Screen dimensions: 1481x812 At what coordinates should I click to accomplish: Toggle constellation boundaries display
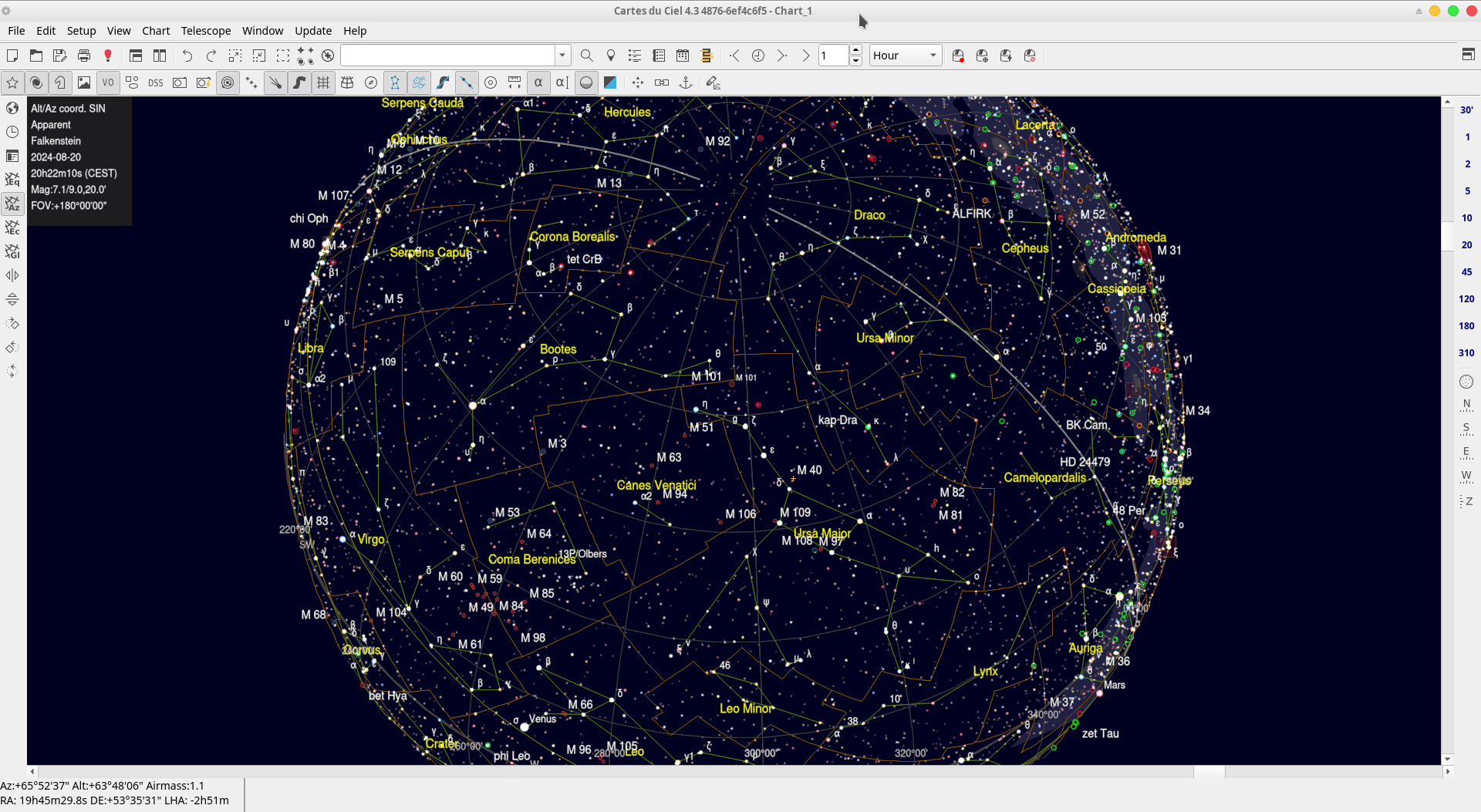point(419,83)
